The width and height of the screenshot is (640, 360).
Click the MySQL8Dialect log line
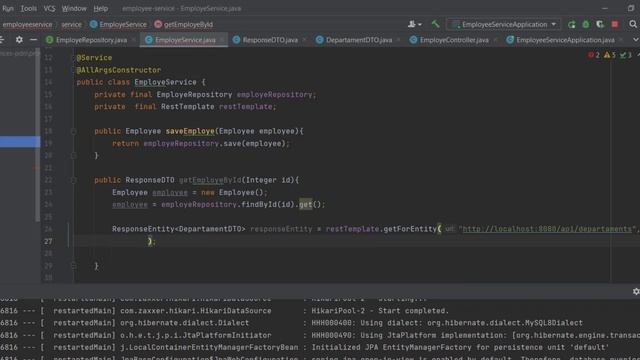[x=291, y=323]
